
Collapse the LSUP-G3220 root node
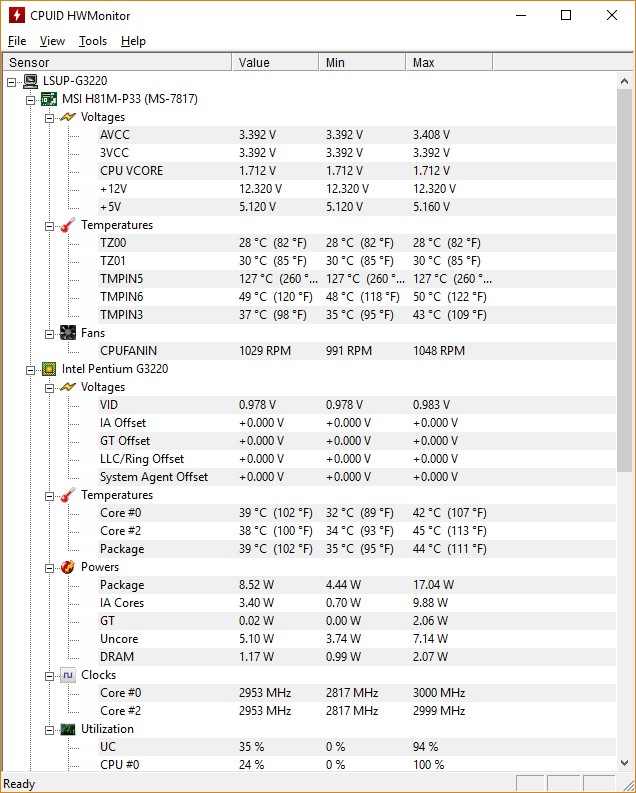click(x=12, y=81)
